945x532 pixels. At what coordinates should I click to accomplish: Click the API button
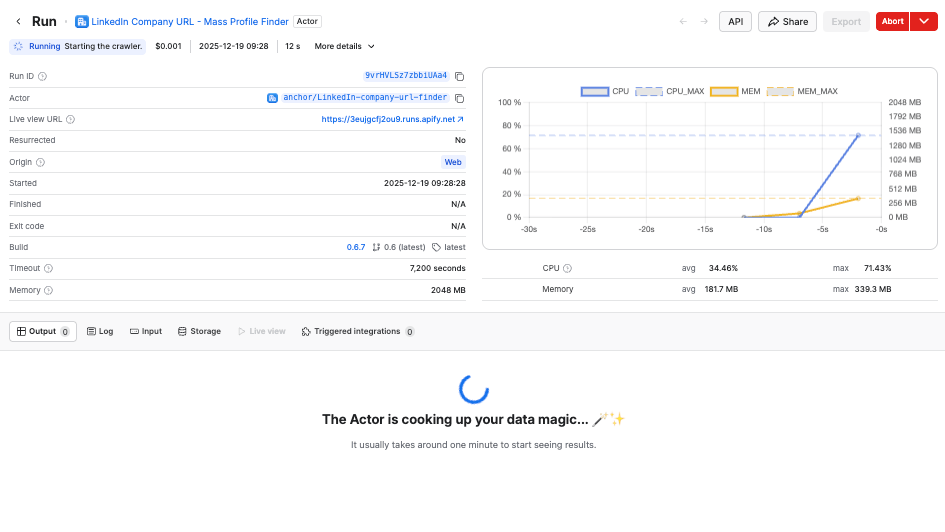click(x=734, y=21)
